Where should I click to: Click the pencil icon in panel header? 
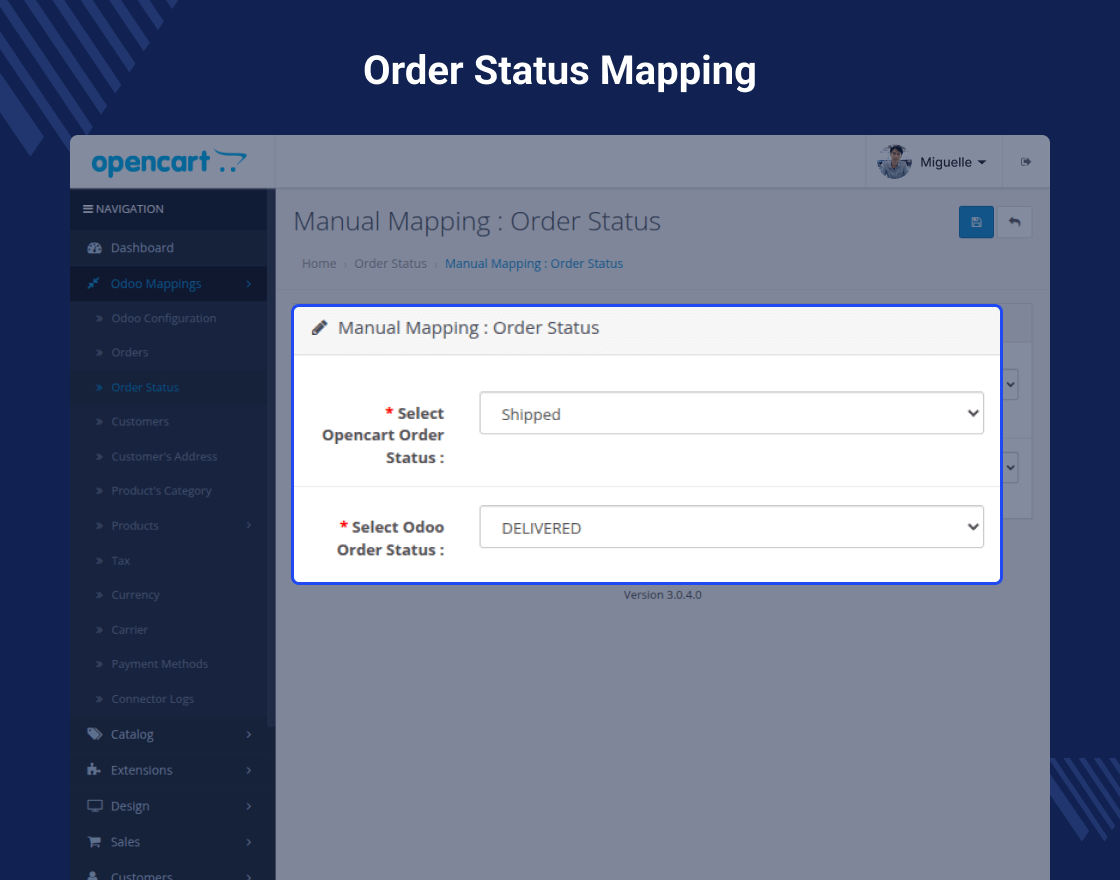pos(319,328)
